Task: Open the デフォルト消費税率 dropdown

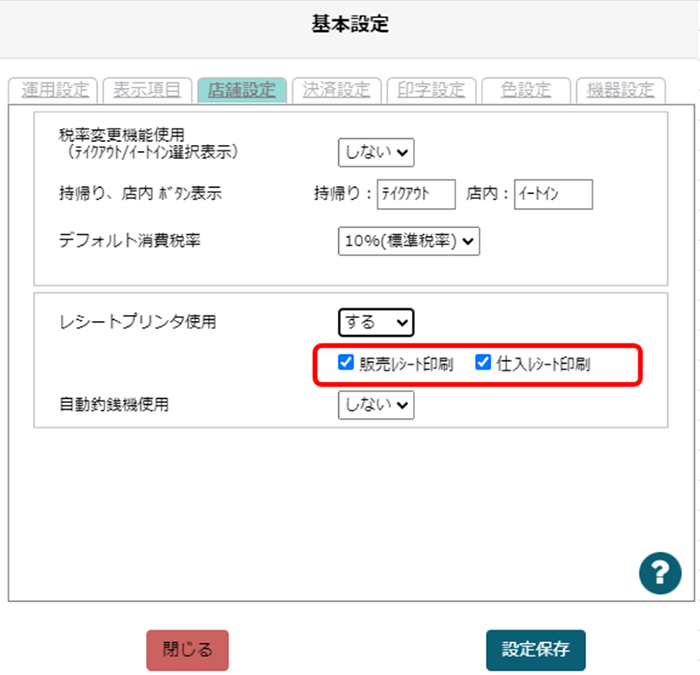Action: (408, 241)
